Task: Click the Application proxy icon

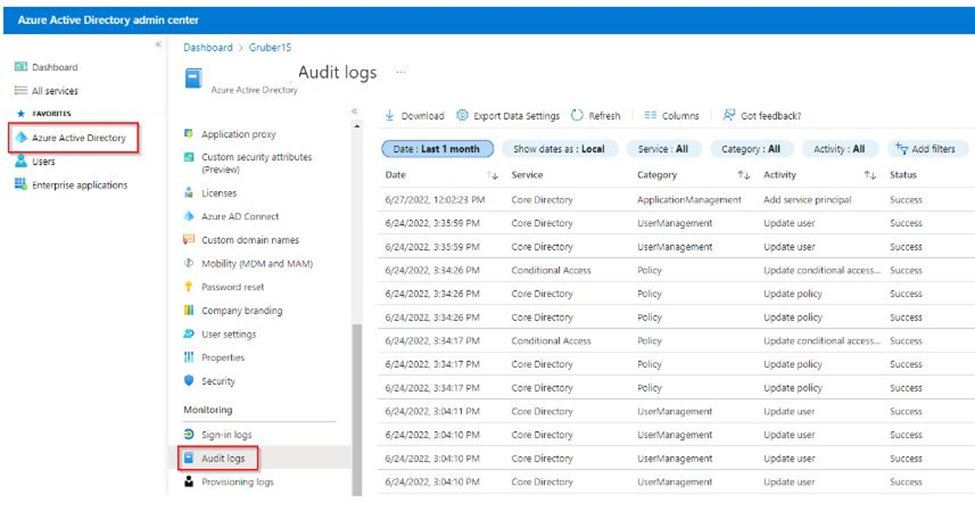Action: 189,133
